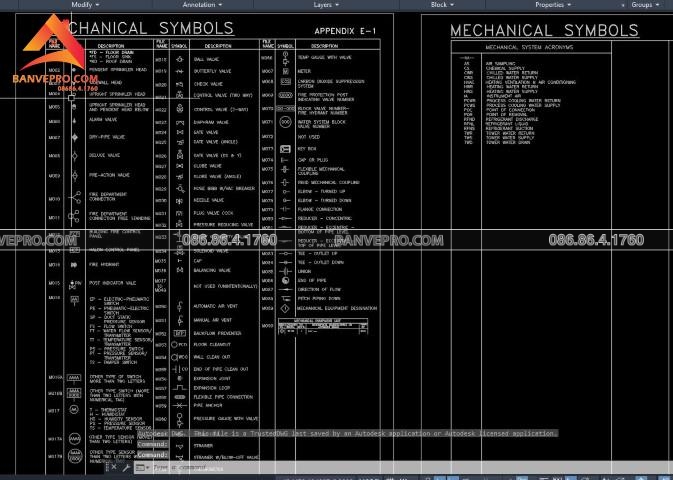673x480 pixels.
Task: Expand the Properties panel dropdown
Action: (553, 5)
